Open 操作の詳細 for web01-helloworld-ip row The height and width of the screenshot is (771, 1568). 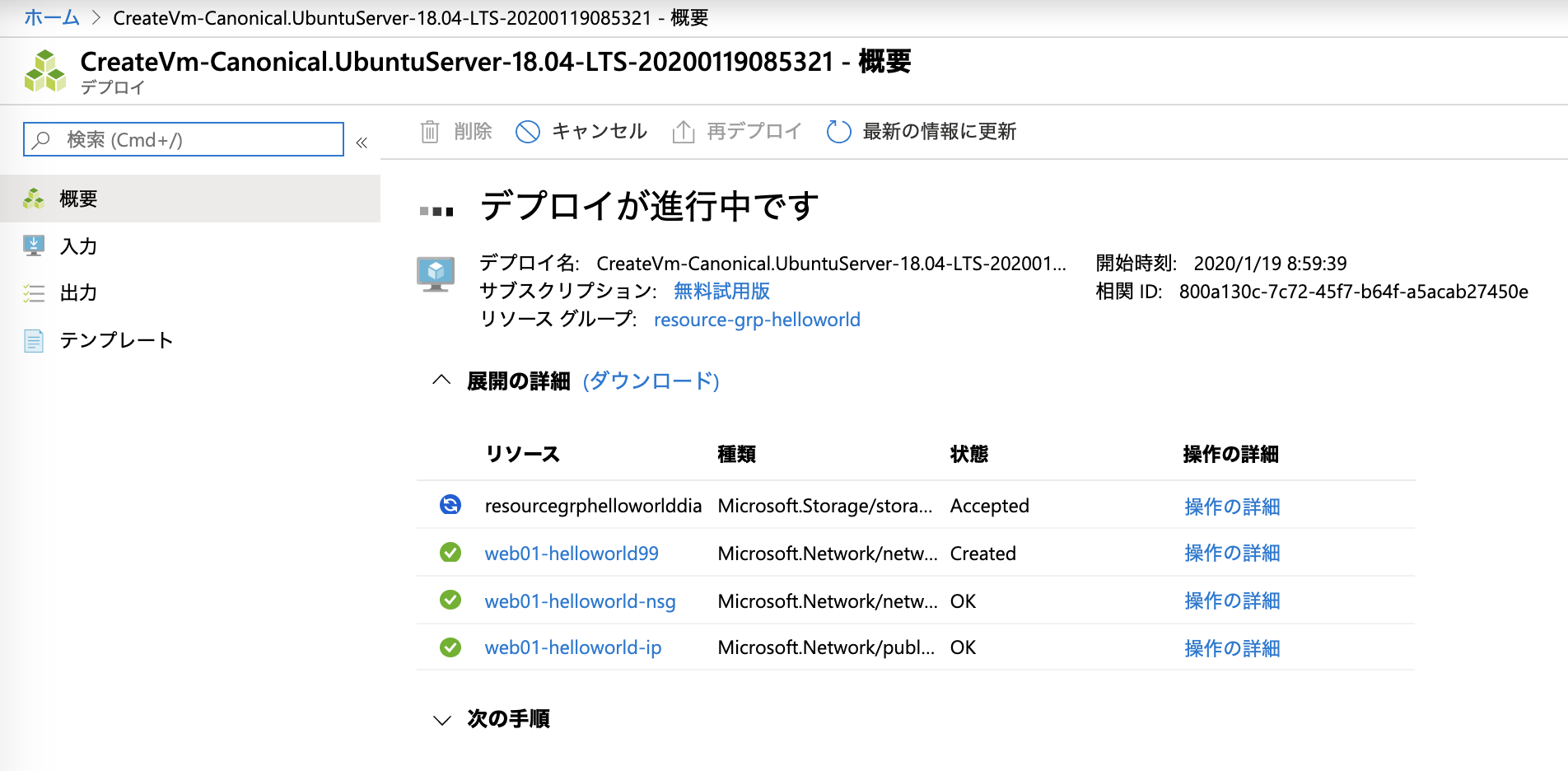1232,648
